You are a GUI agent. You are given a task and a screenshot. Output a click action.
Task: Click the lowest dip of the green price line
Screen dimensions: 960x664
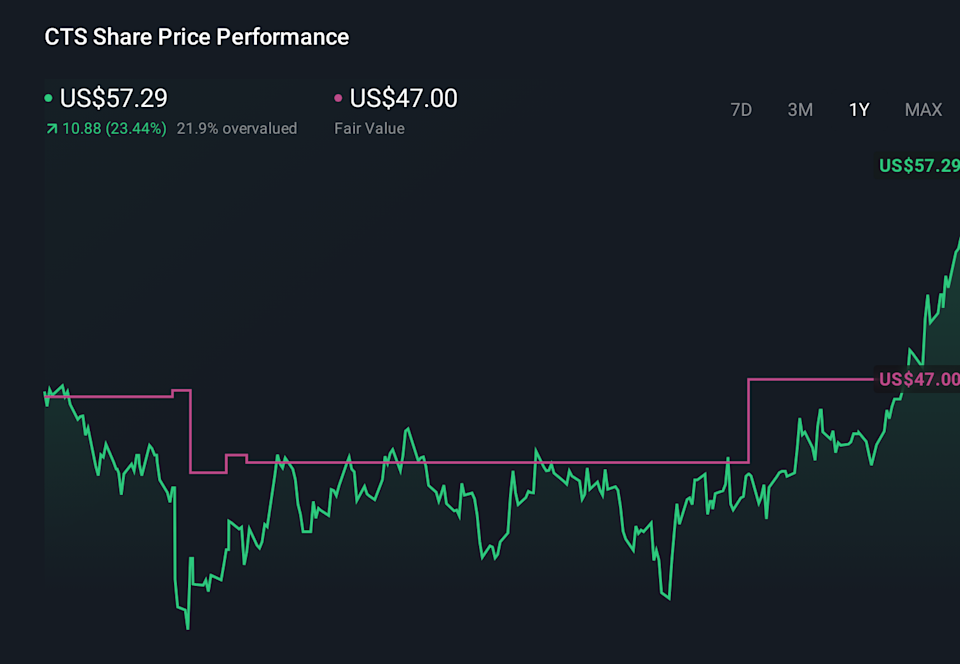tap(187, 627)
